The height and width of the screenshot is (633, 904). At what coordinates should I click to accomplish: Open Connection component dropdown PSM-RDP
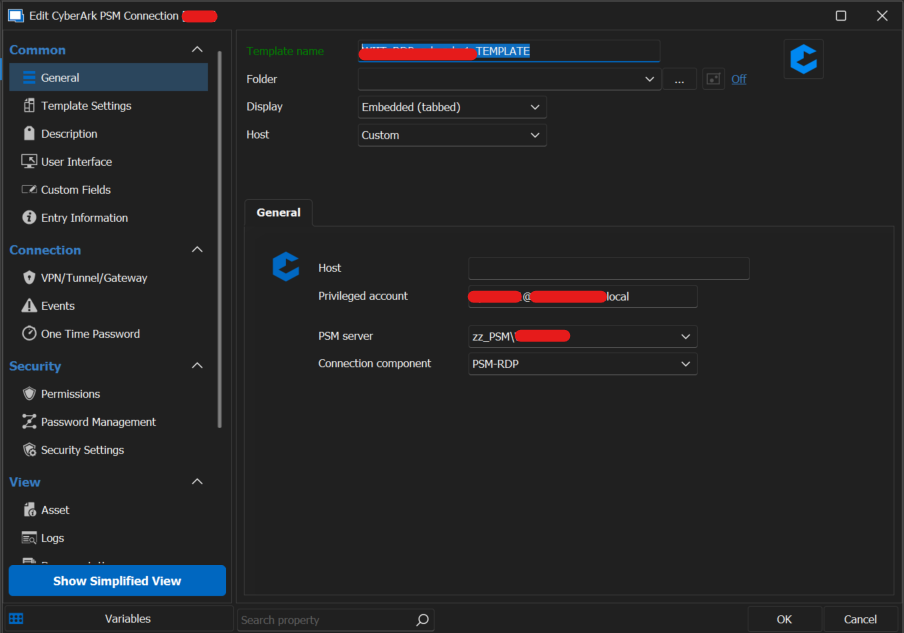click(x=582, y=364)
